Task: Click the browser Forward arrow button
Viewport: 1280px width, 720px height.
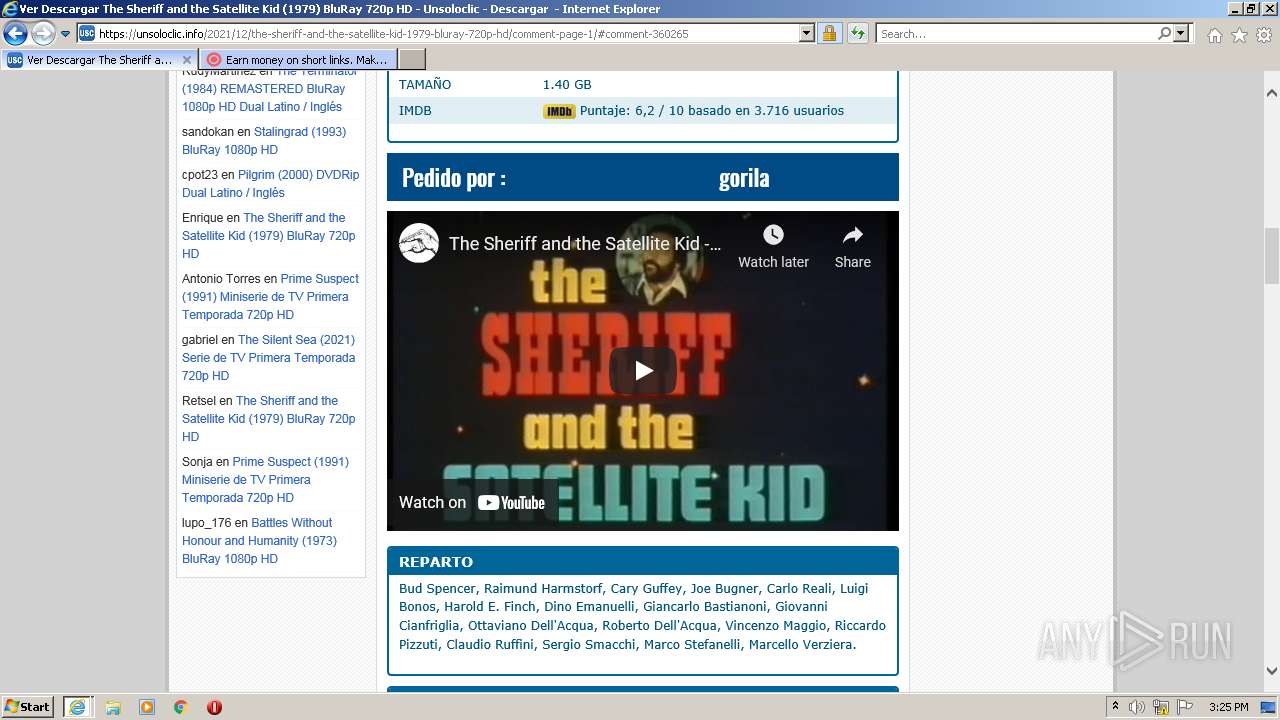Action: tap(43, 34)
